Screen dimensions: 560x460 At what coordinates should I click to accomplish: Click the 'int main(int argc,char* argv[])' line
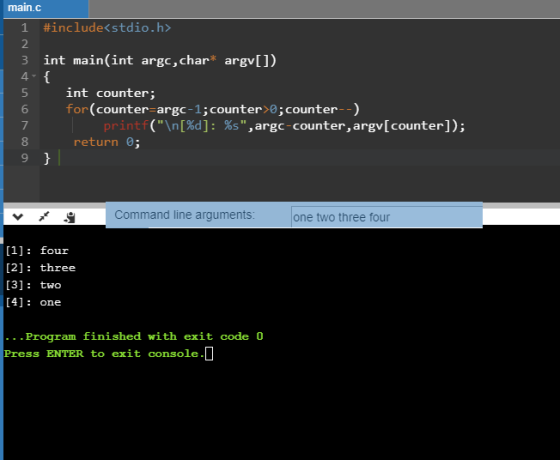[160, 60]
